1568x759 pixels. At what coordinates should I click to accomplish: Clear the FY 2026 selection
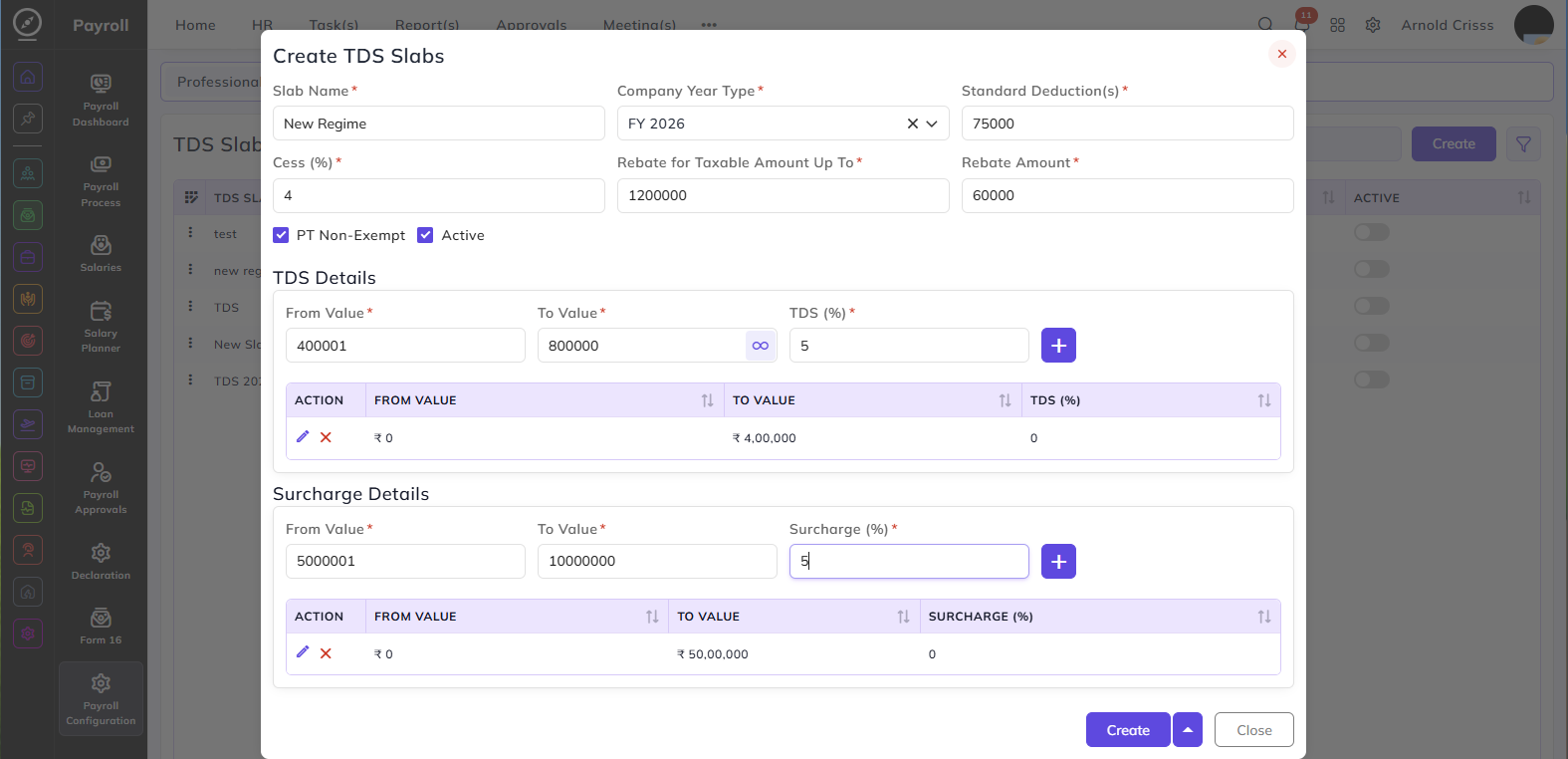click(912, 124)
